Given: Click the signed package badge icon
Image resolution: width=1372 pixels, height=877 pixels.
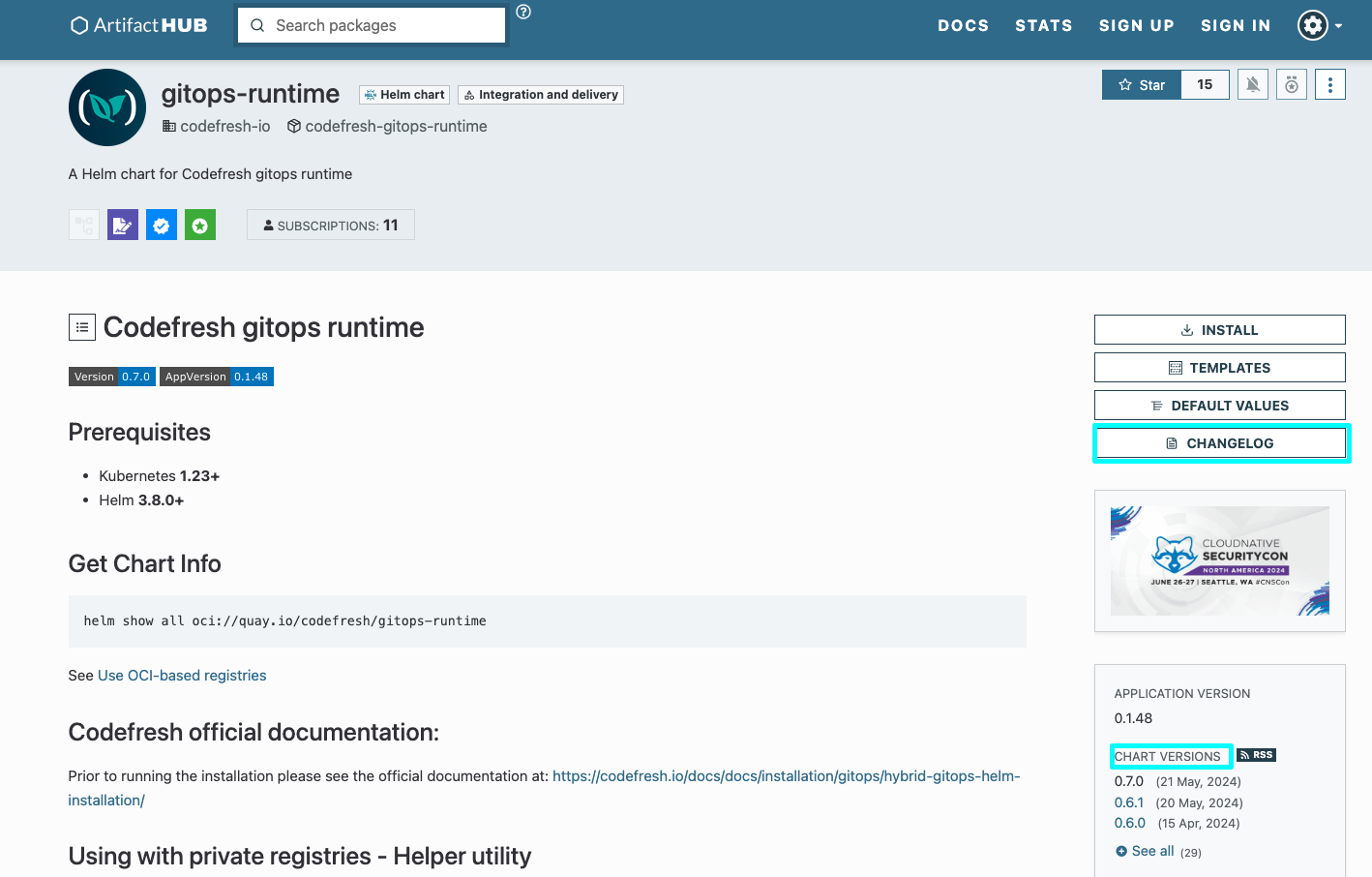Looking at the screenshot, I should pyautogui.click(x=123, y=226).
